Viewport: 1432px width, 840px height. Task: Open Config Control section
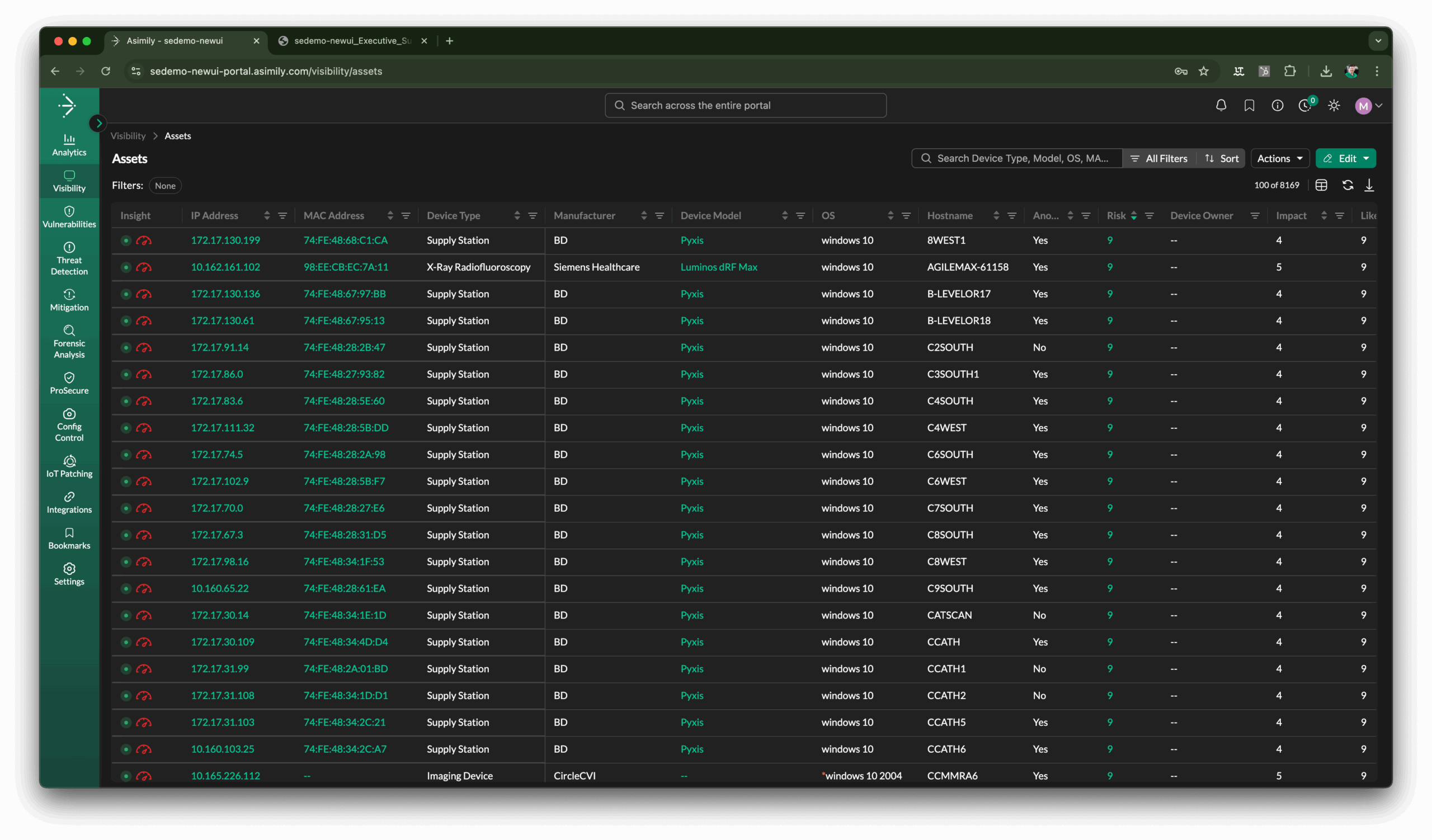69,425
